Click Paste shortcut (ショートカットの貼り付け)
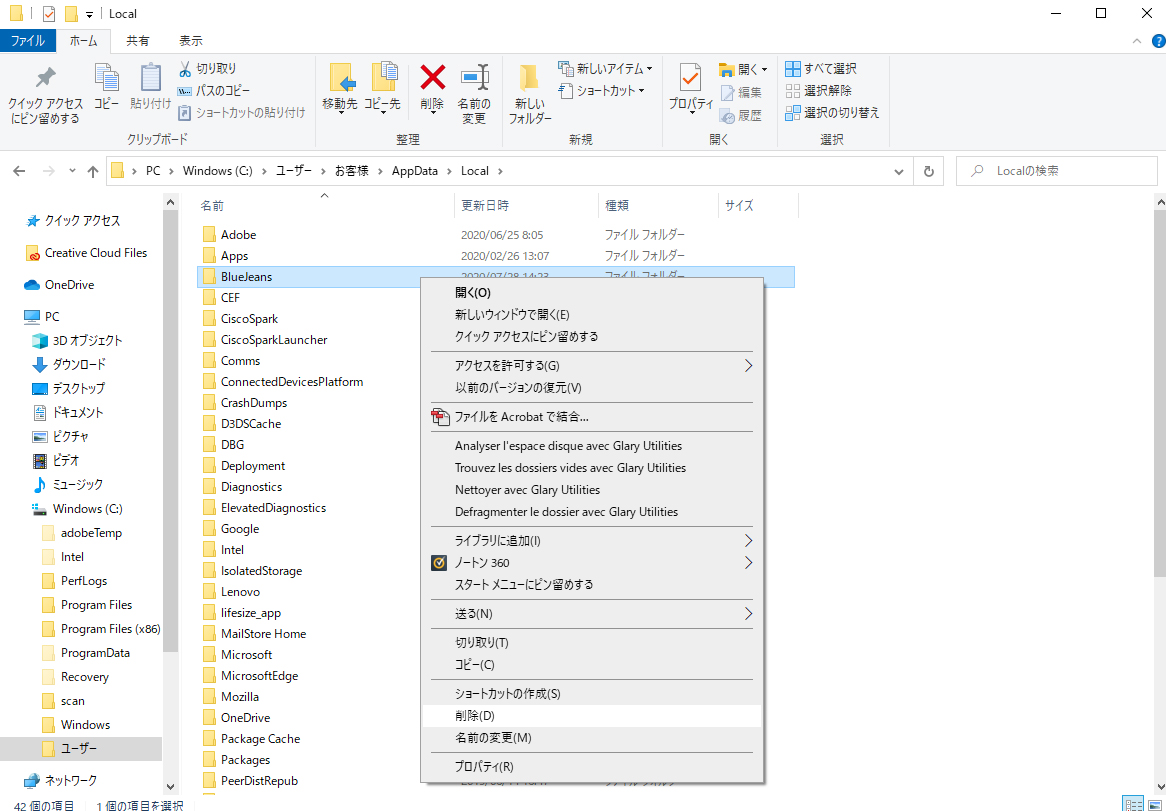 point(242,113)
